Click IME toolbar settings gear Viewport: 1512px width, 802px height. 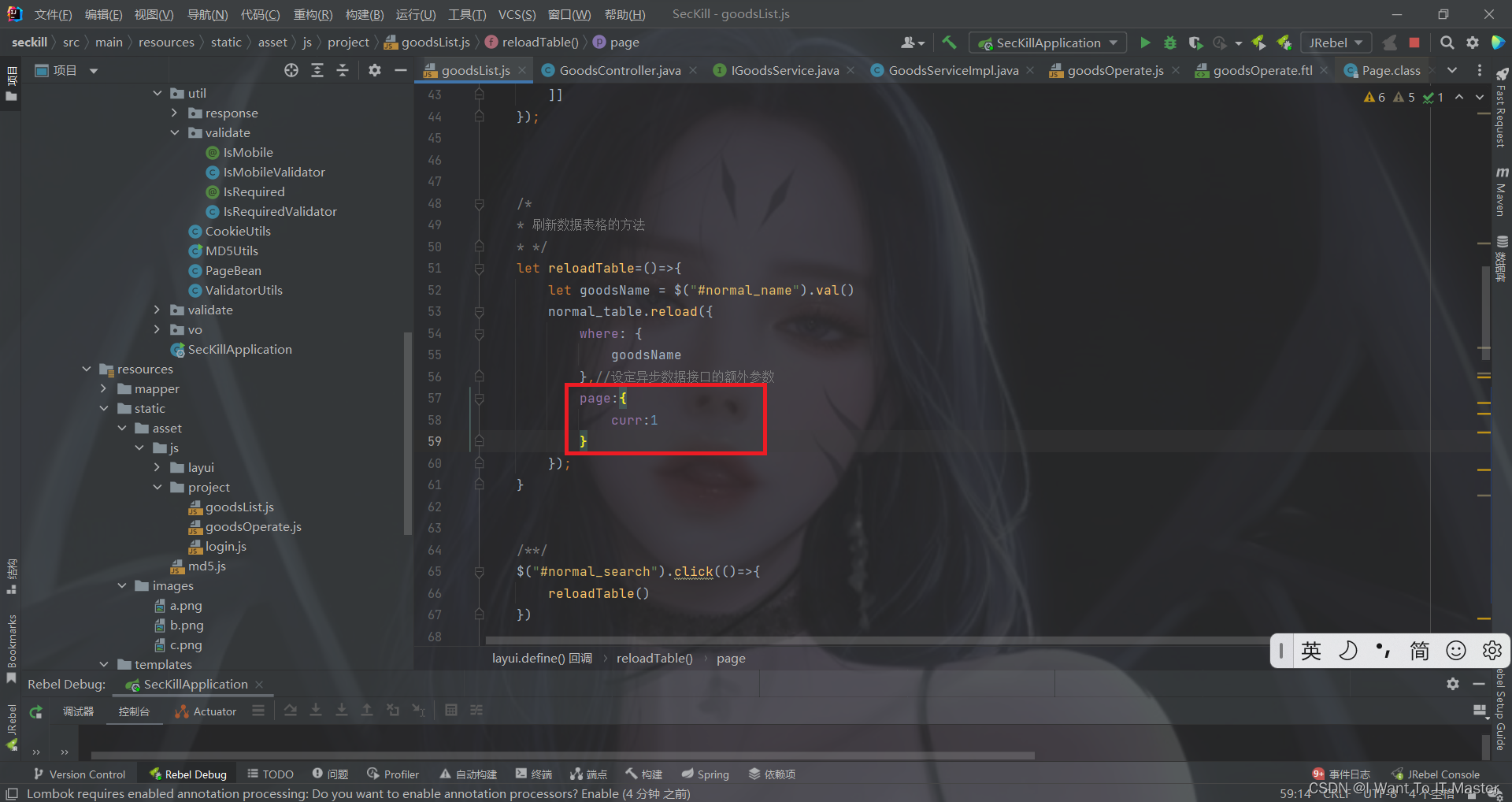tap(1492, 651)
